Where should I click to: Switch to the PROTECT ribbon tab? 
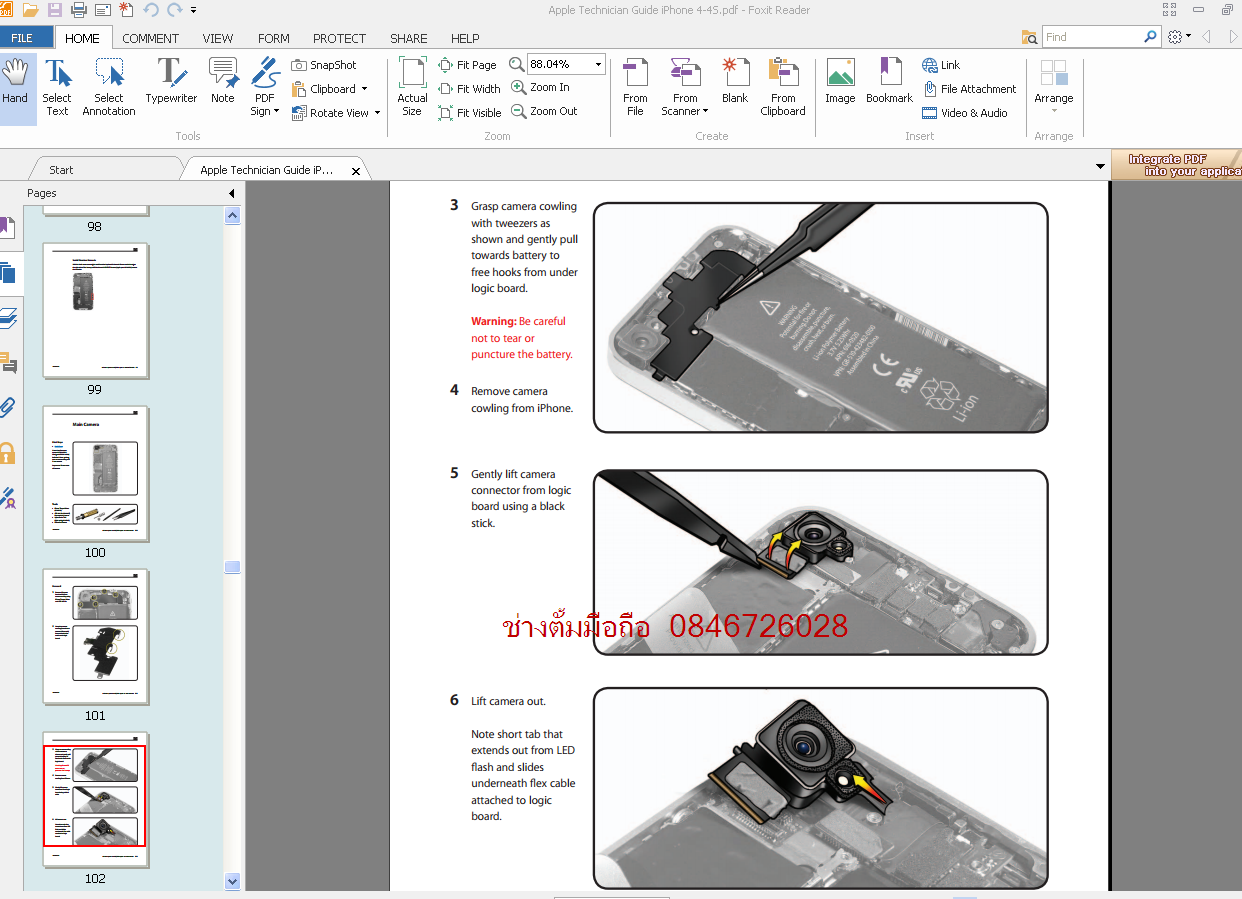coord(340,38)
